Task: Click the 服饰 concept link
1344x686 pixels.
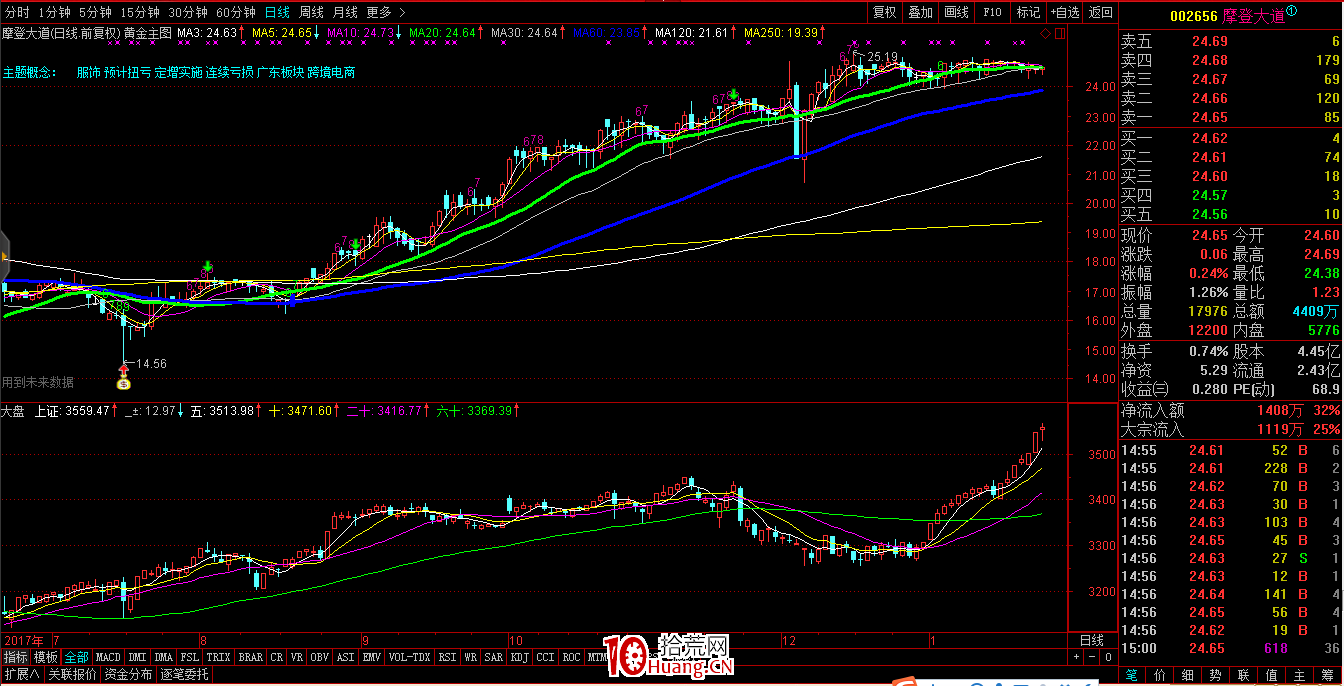Action: point(88,73)
